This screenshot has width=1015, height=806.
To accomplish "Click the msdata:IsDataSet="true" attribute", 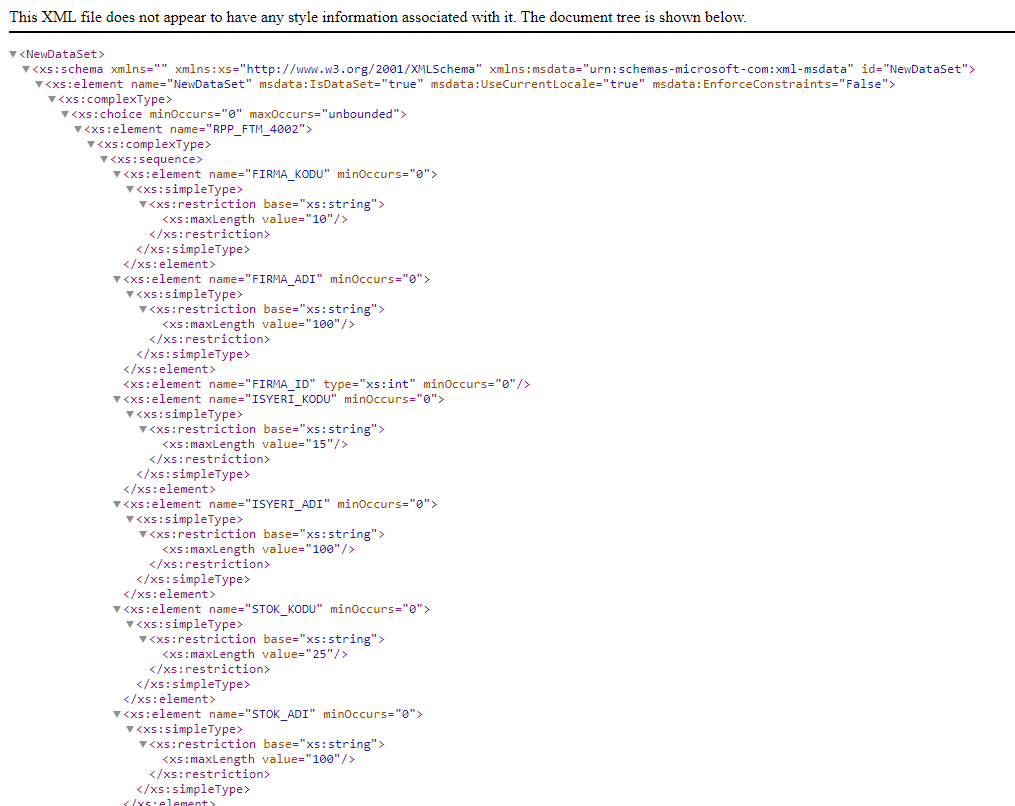I will point(341,84).
